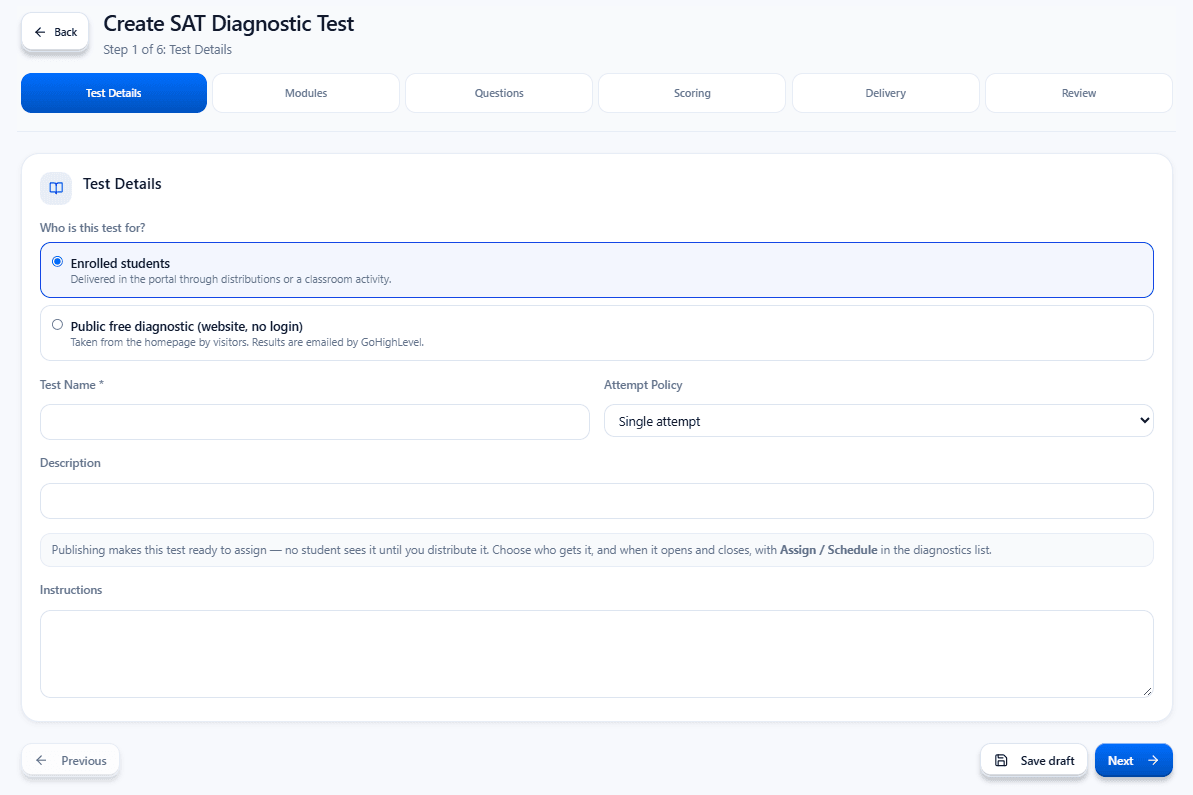Switch to the Review step tab

pyautogui.click(x=1079, y=93)
